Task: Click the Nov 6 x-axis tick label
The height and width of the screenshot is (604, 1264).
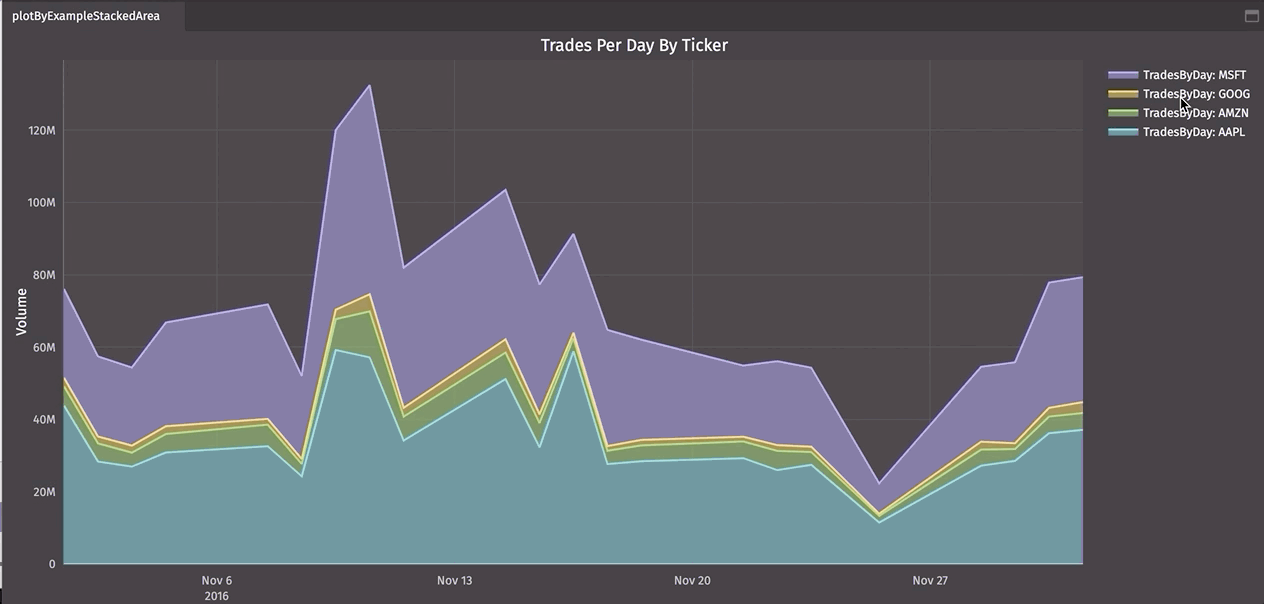Action: coord(216,580)
